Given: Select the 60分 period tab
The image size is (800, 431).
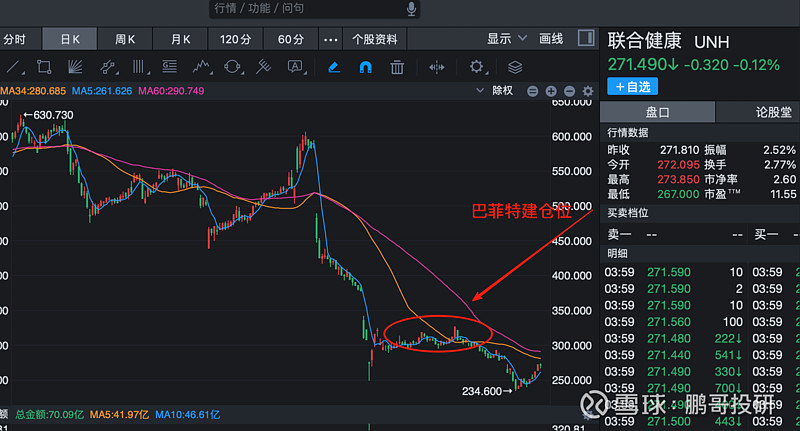Looking at the screenshot, I should 291,39.
